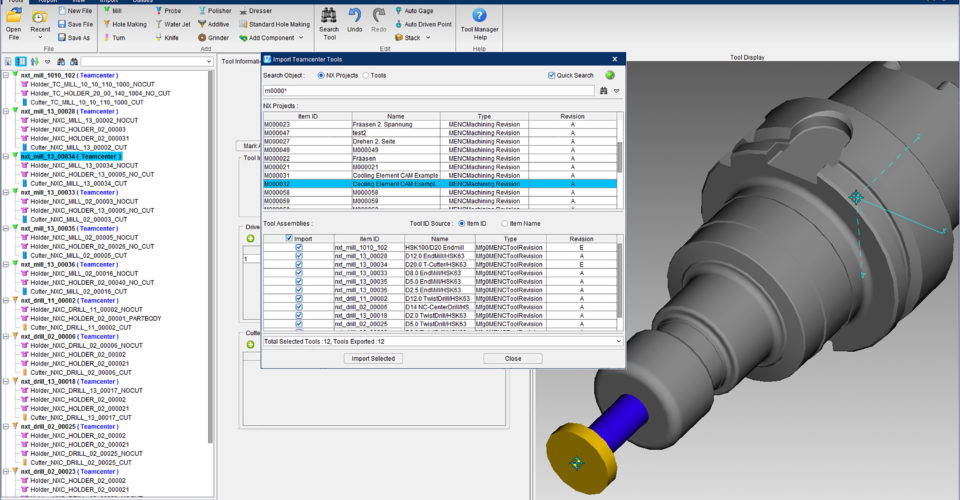
Task: Add a Polisher tool
Action: coord(215,11)
